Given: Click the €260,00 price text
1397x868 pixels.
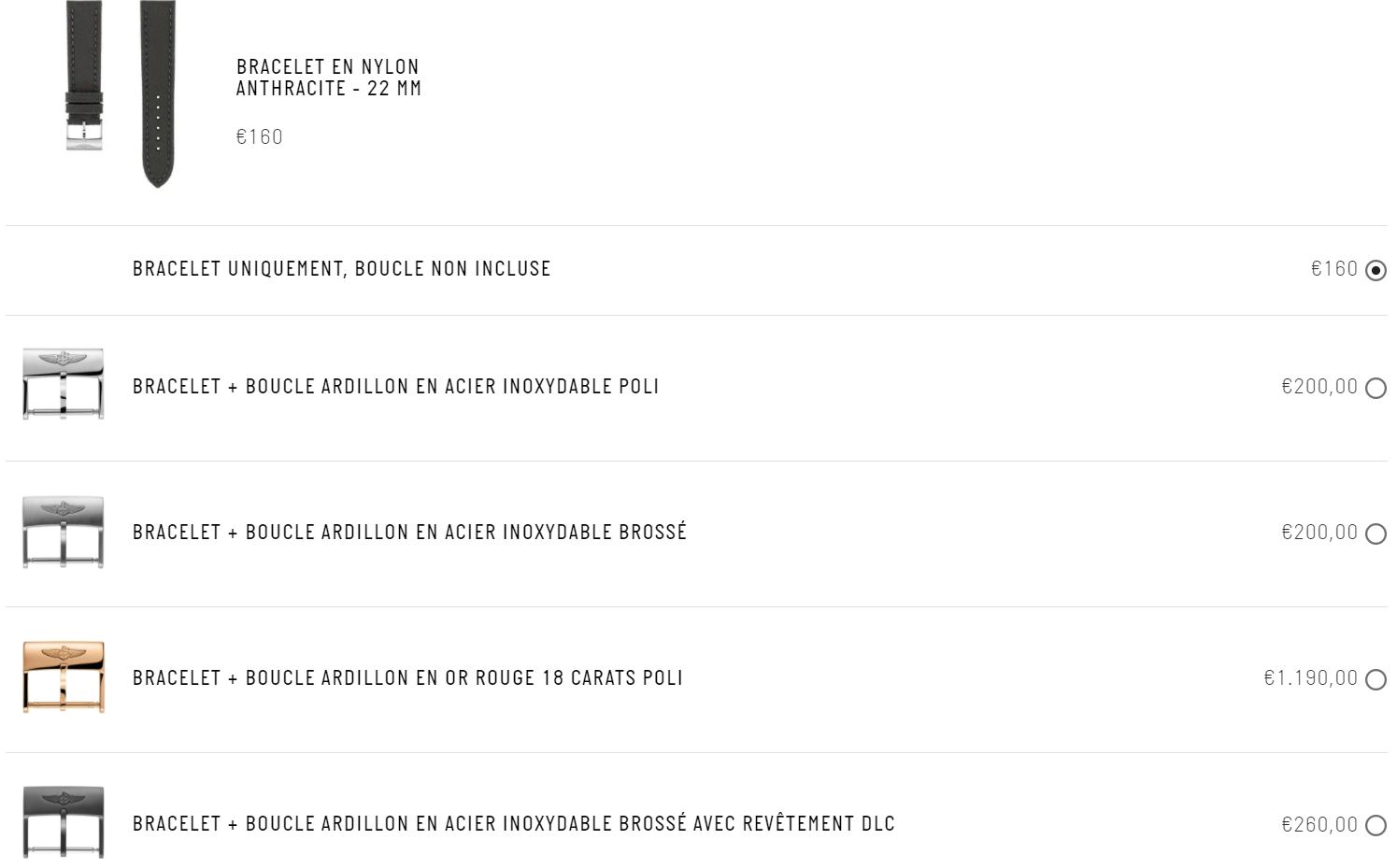Looking at the screenshot, I should (1319, 824).
